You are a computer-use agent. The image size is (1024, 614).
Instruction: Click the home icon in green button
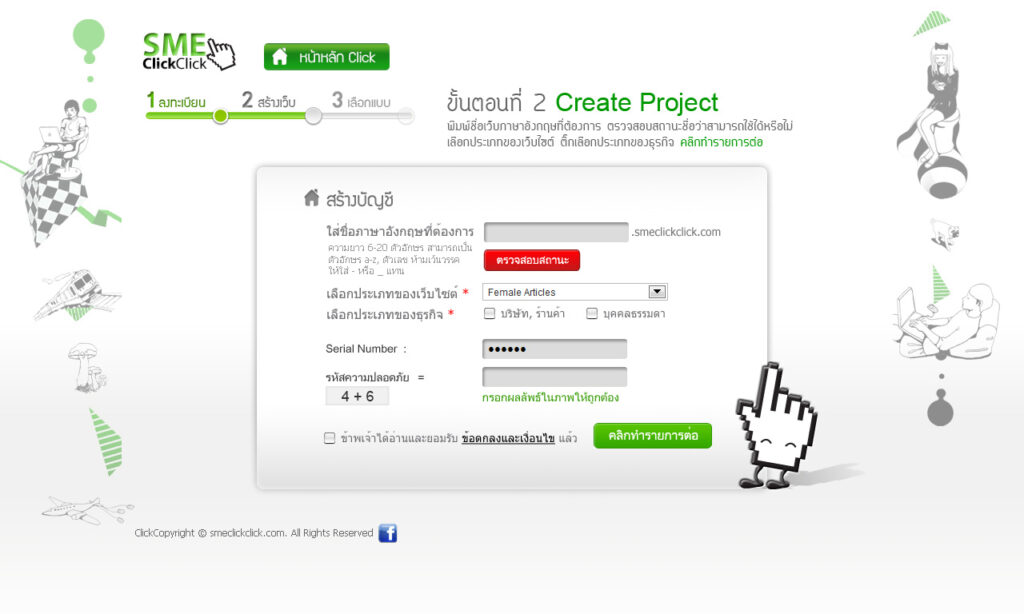(x=280, y=57)
